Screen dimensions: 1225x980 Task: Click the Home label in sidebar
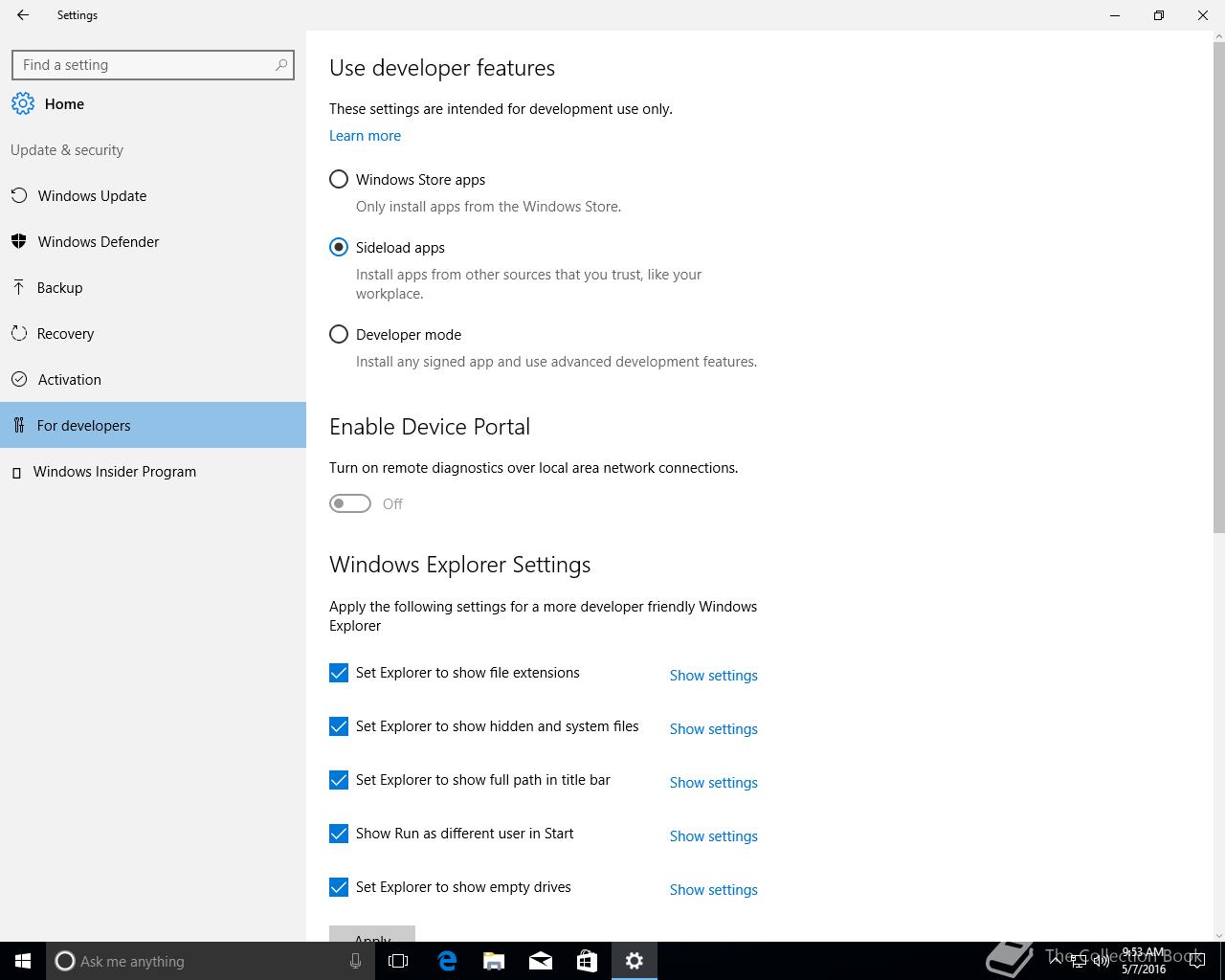(x=64, y=104)
